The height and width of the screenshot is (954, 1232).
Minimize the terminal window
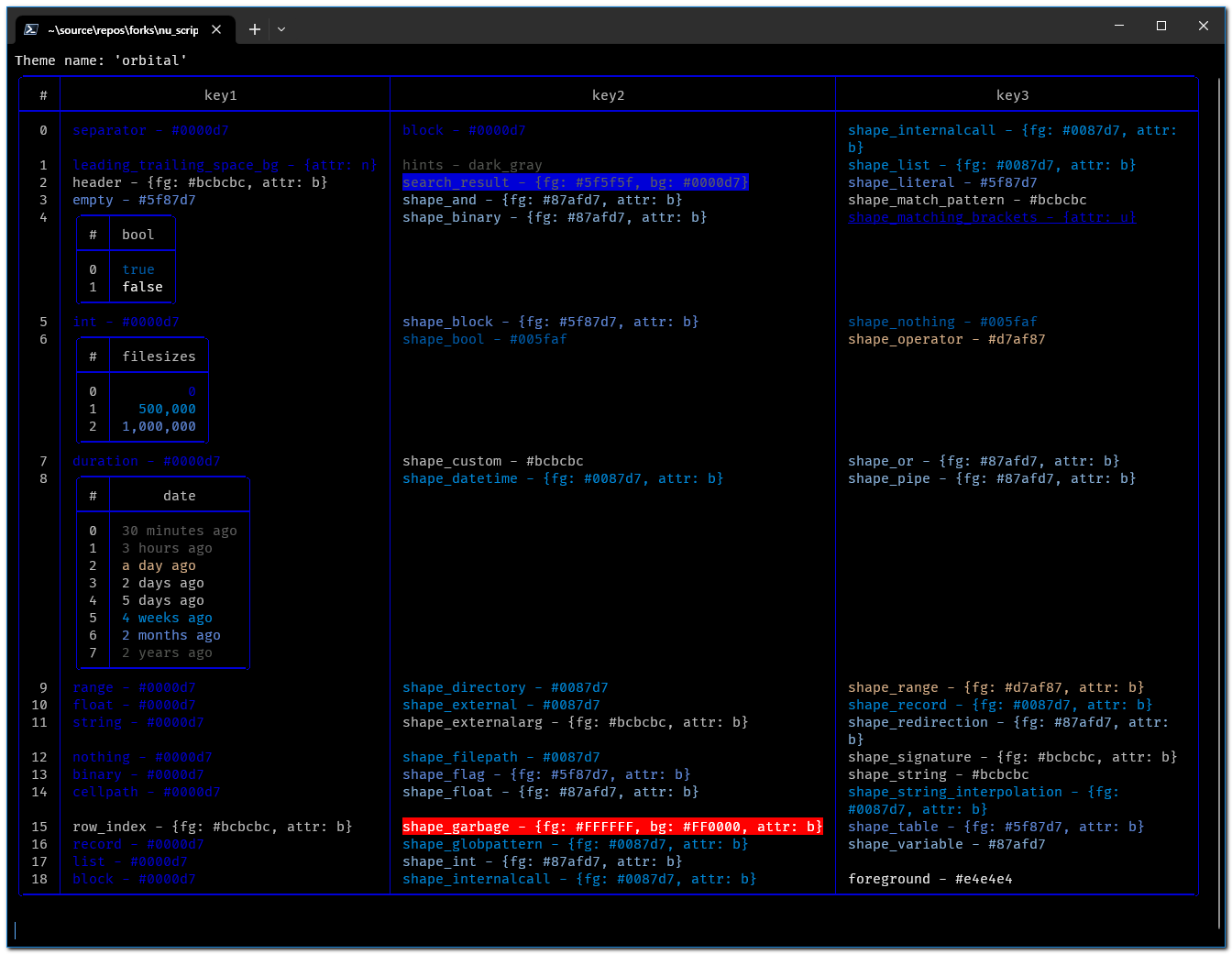pos(1119,26)
